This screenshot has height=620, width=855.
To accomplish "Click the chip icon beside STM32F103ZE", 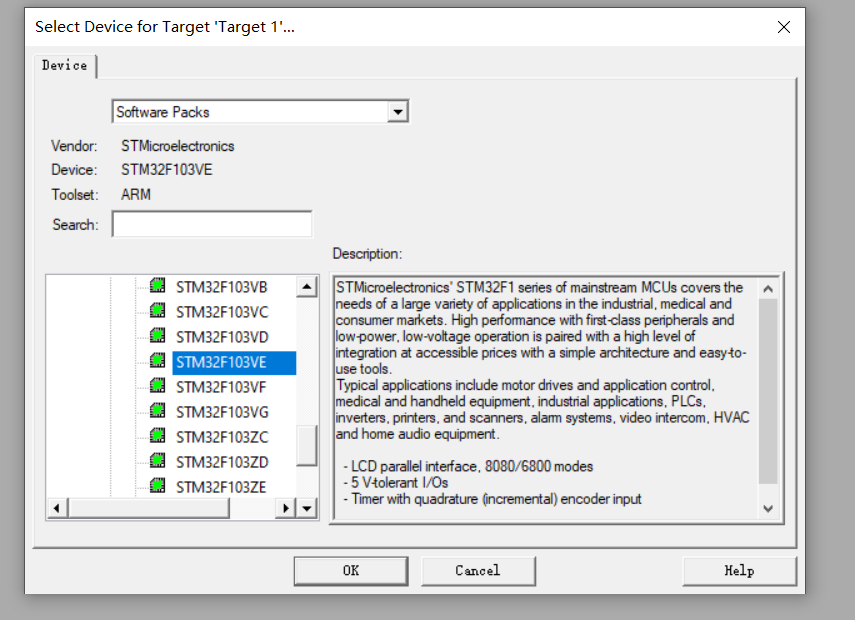I will point(158,485).
